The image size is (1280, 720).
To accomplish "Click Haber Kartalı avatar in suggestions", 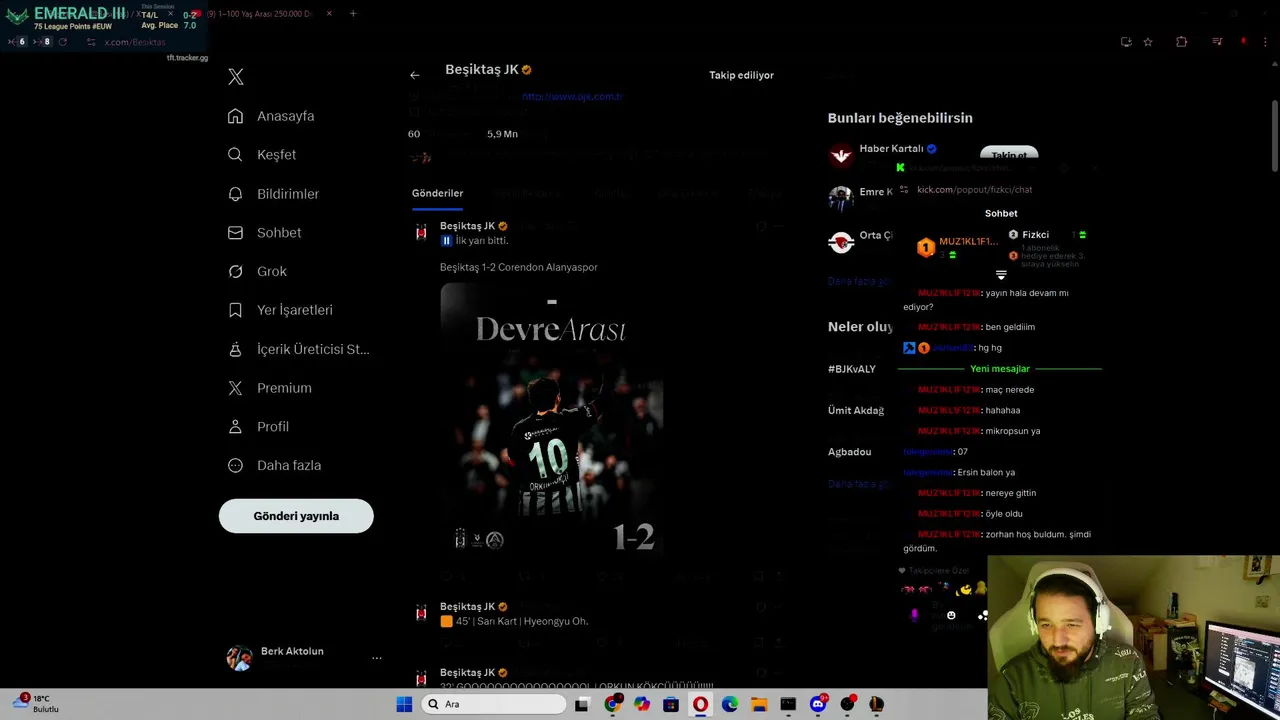I will pos(841,154).
